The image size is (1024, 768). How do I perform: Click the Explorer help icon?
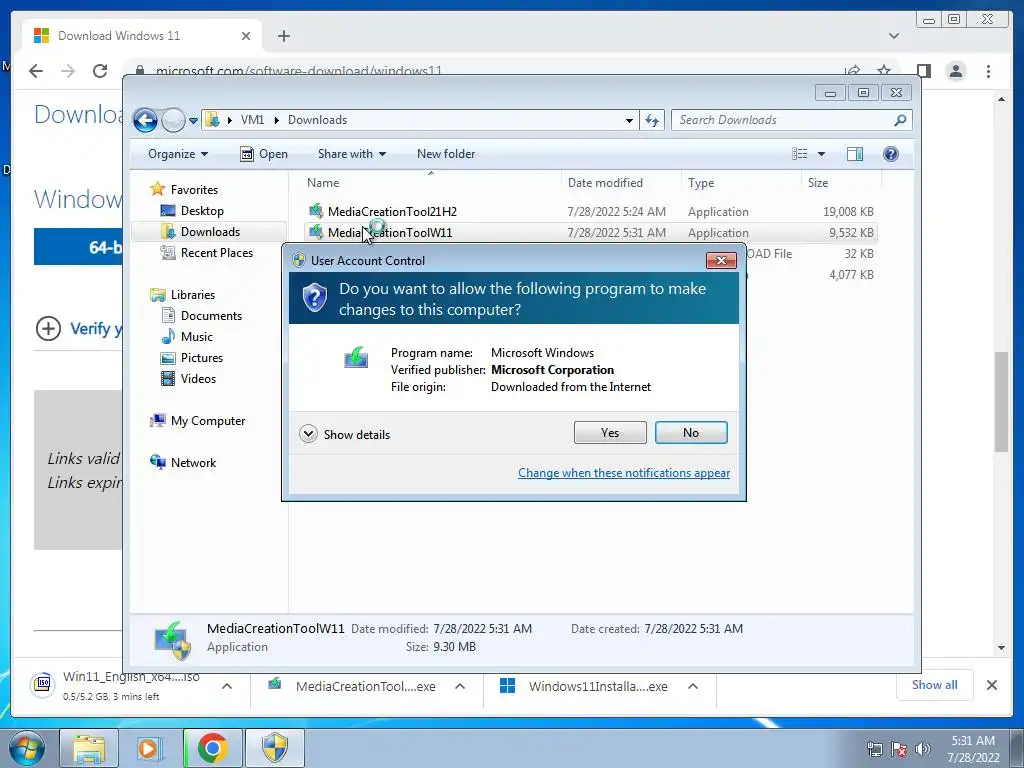tap(891, 154)
